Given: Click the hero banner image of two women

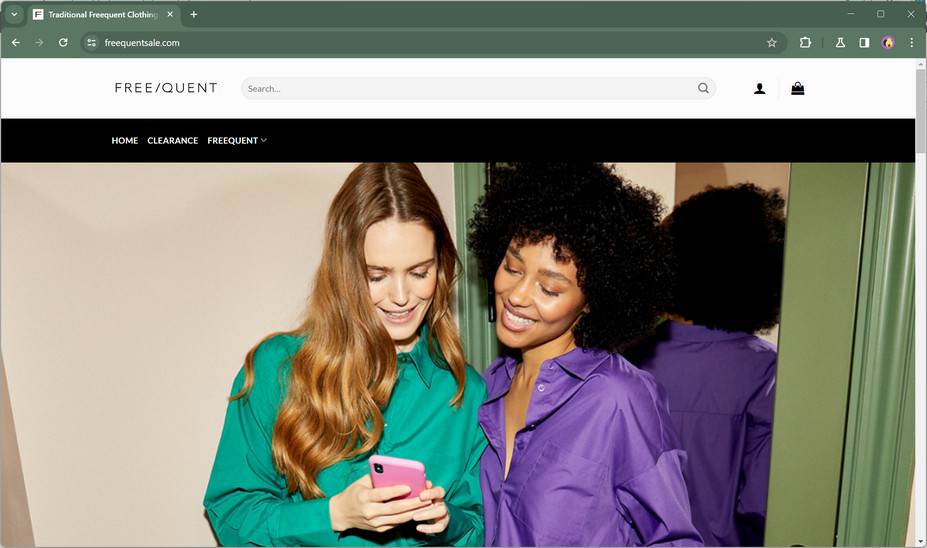Looking at the screenshot, I should pos(458,355).
